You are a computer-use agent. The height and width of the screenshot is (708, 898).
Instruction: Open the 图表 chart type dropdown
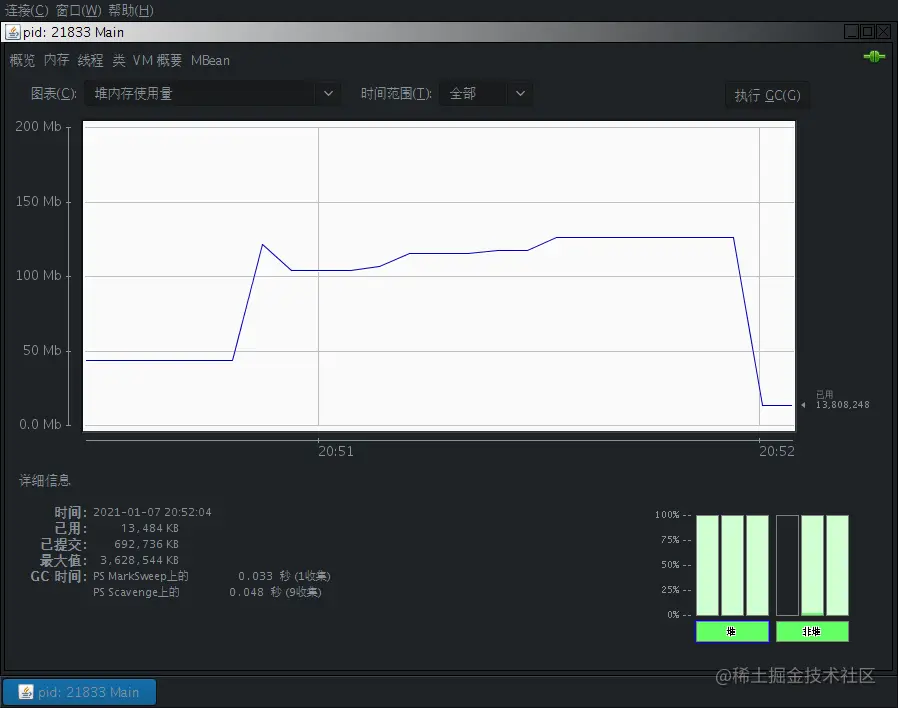point(212,93)
